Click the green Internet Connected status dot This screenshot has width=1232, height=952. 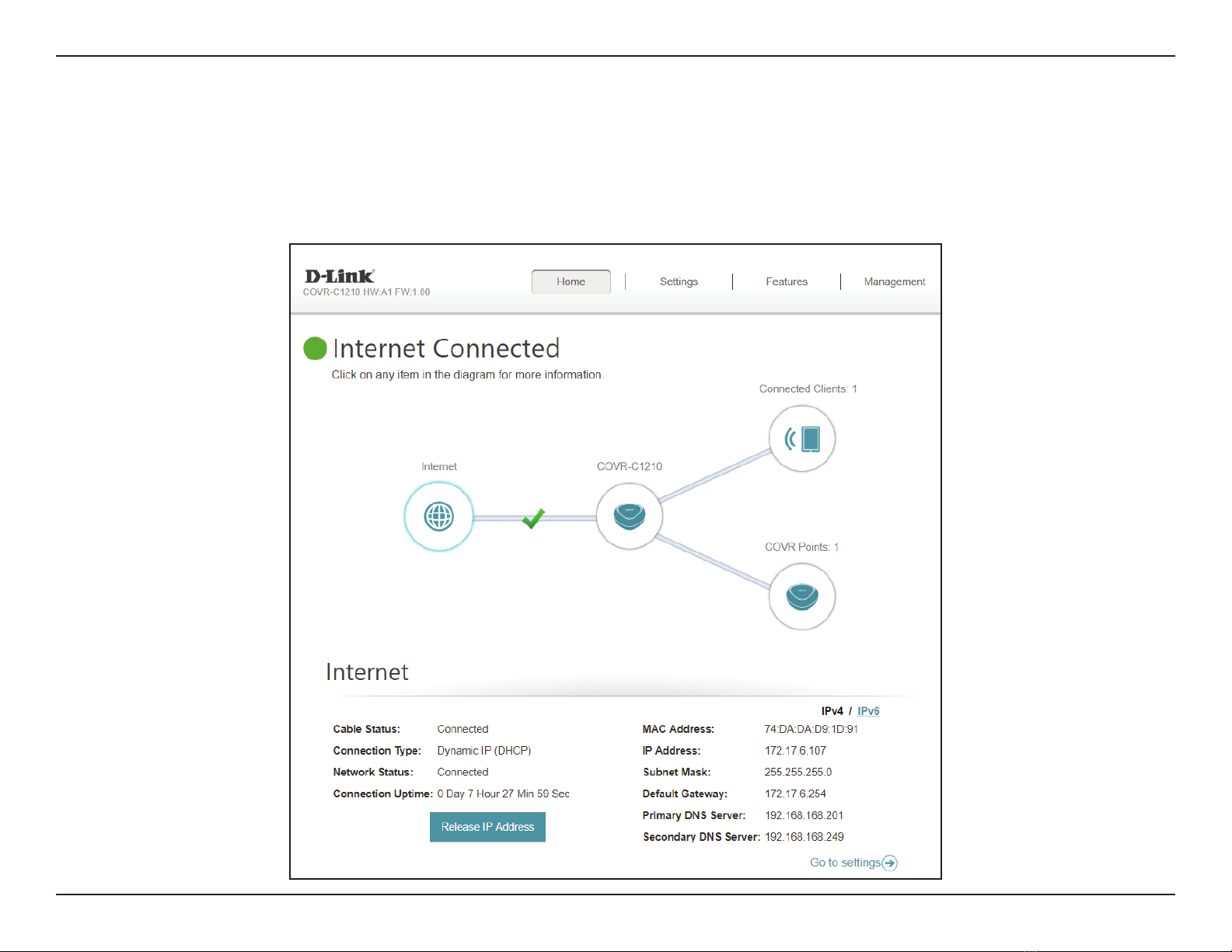[315, 348]
